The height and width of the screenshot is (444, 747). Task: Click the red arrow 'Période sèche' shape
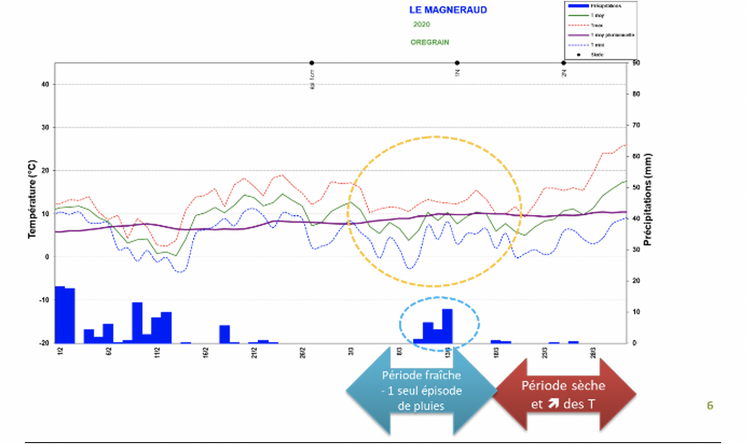pos(566,393)
